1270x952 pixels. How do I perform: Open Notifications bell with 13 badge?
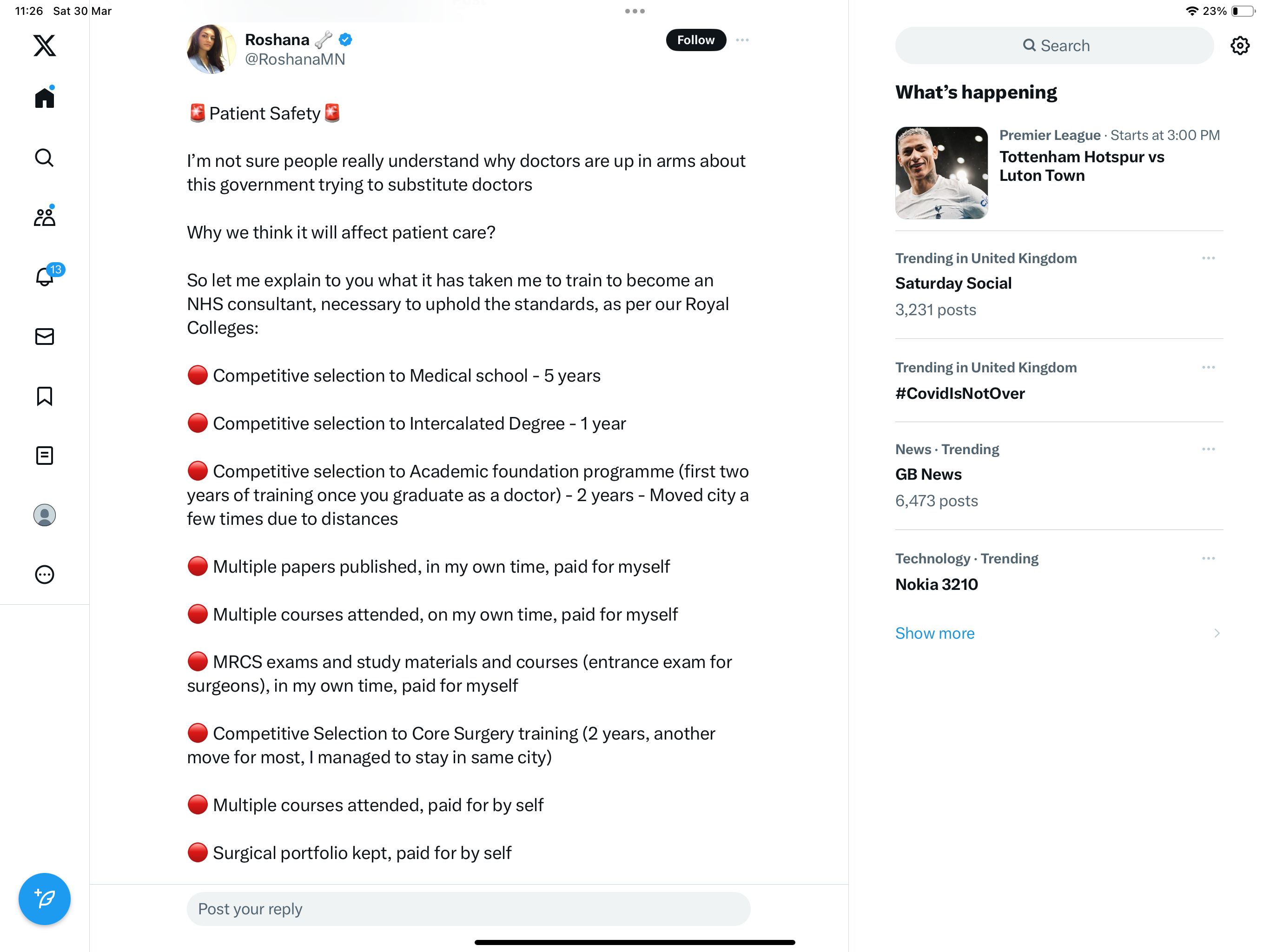coord(46,276)
